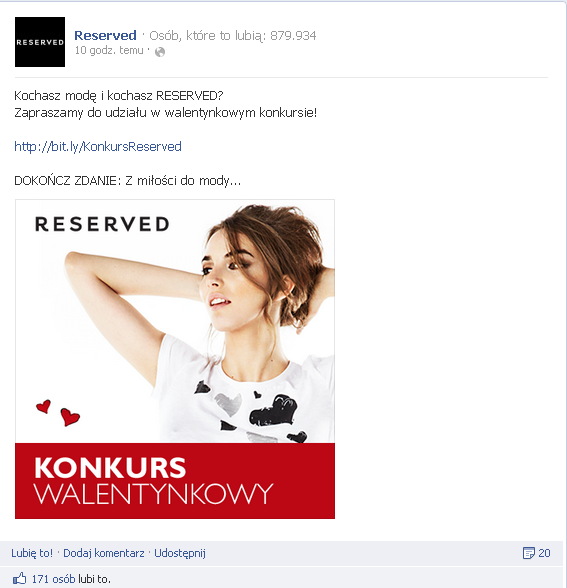Click 'Udostępnij' to share the post
This screenshot has height=588, width=567.
180,553
